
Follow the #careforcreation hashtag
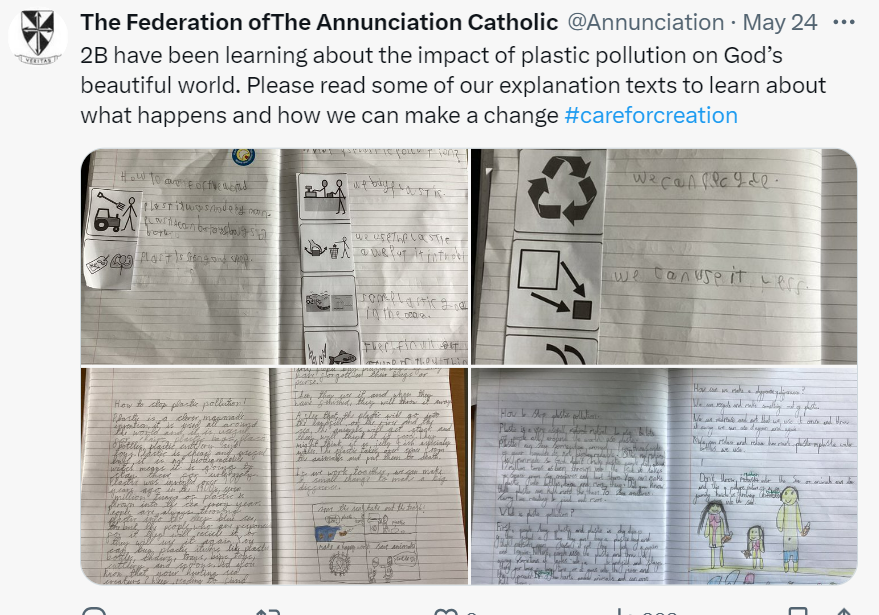[651, 115]
